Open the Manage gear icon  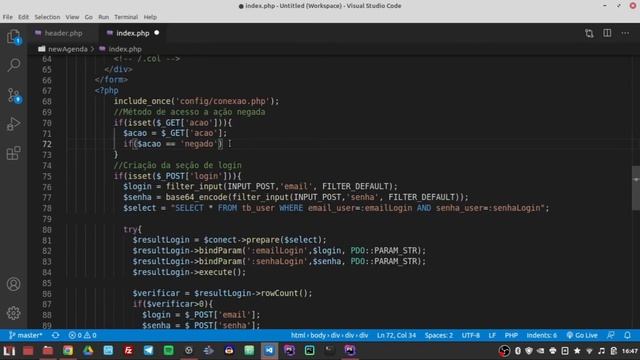pos(13,313)
